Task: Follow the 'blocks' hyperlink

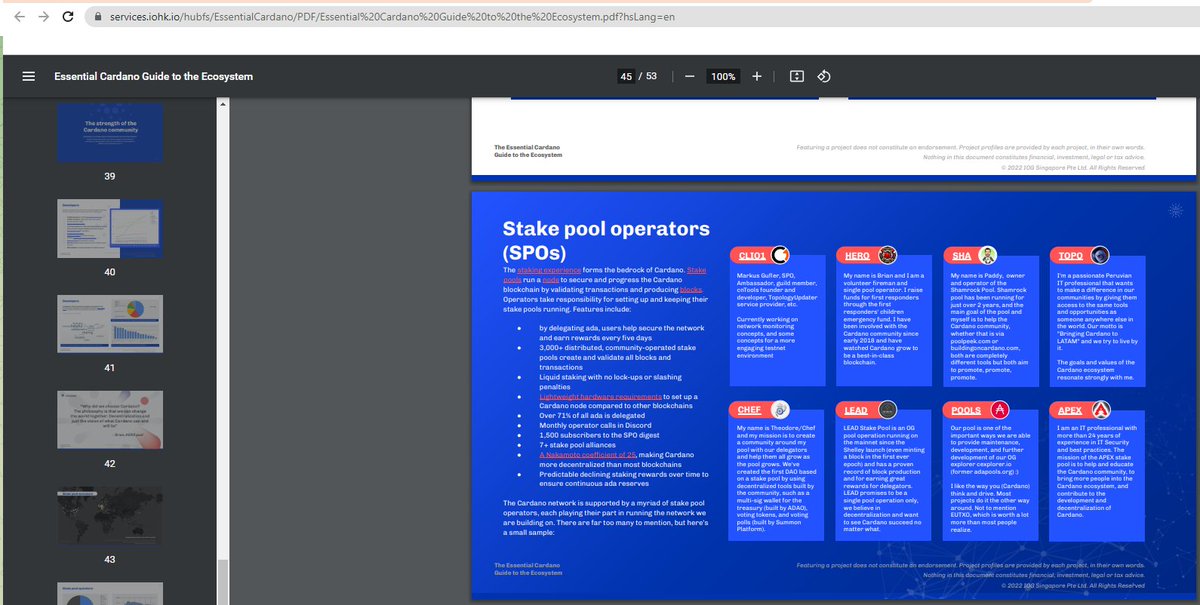Action: [x=693, y=289]
